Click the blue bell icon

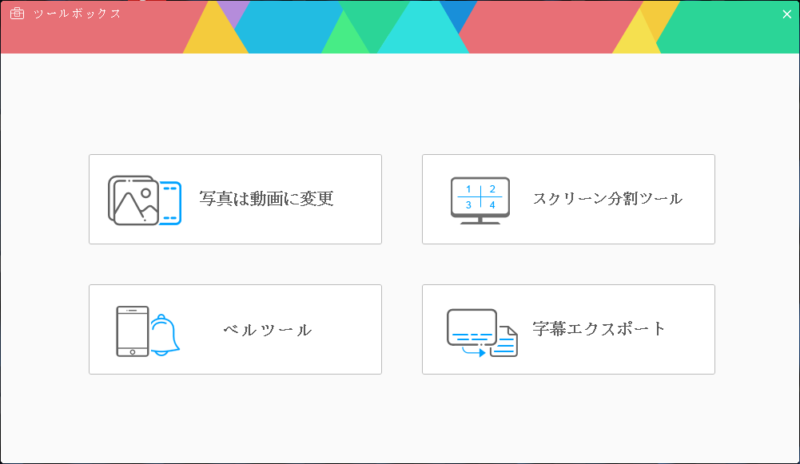(164, 335)
